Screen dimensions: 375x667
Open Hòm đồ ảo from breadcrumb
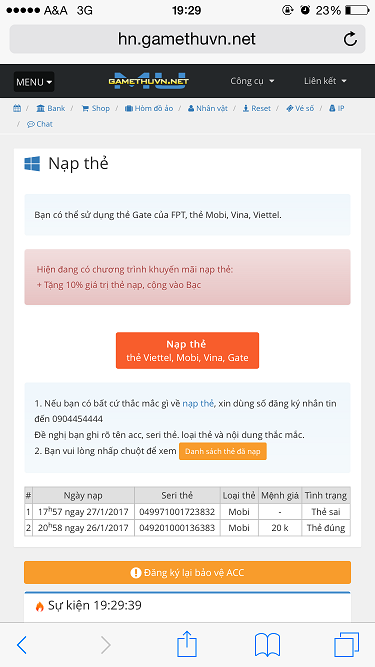[x=149, y=108]
